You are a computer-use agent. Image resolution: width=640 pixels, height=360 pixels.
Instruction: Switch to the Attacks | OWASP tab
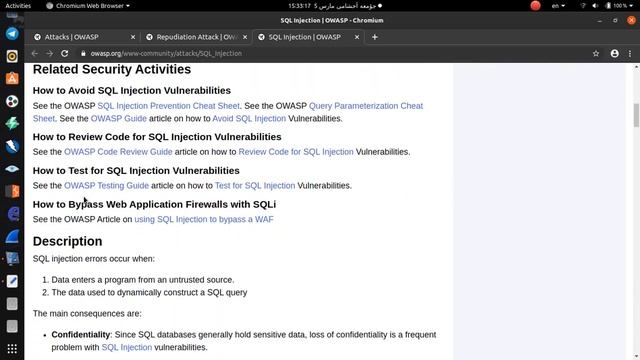84,37
